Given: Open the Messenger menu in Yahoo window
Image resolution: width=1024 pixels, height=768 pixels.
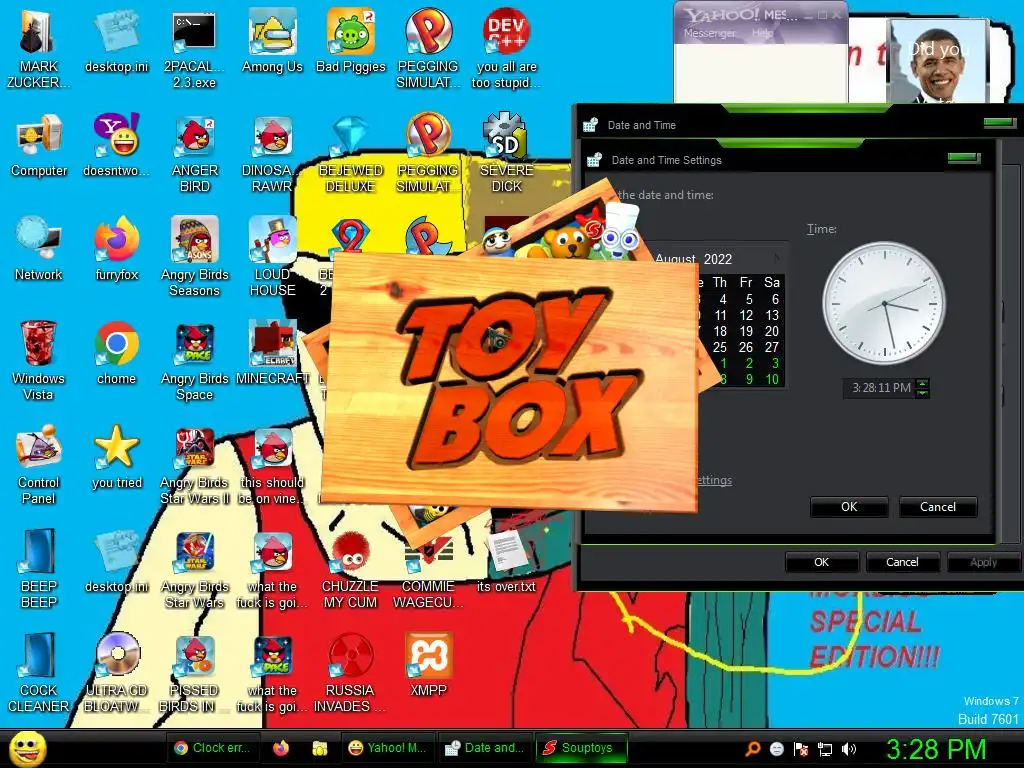Looking at the screenshot, I should [x=709, y=33].
